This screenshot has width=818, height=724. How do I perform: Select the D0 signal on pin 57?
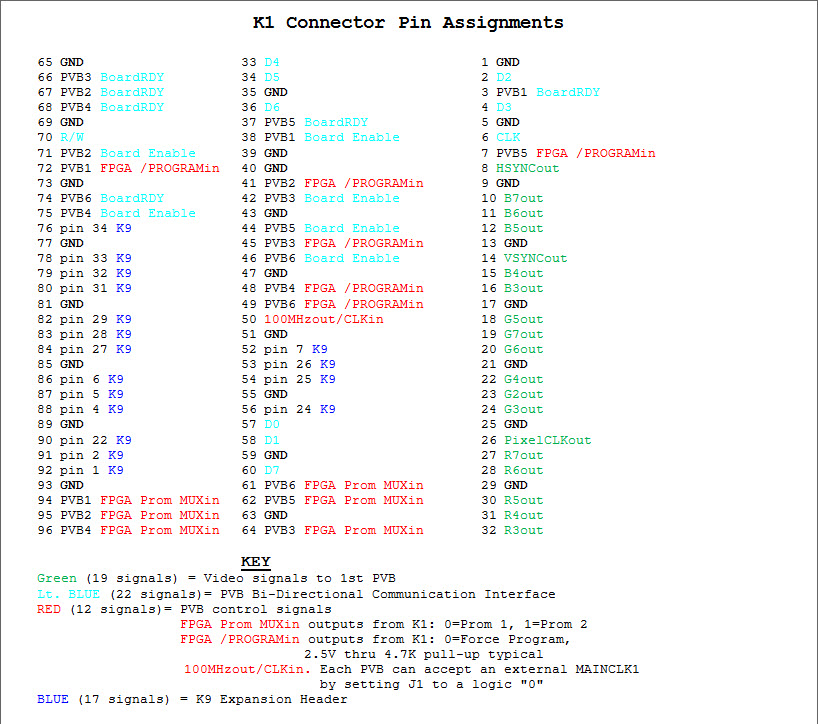click(272, 425)
